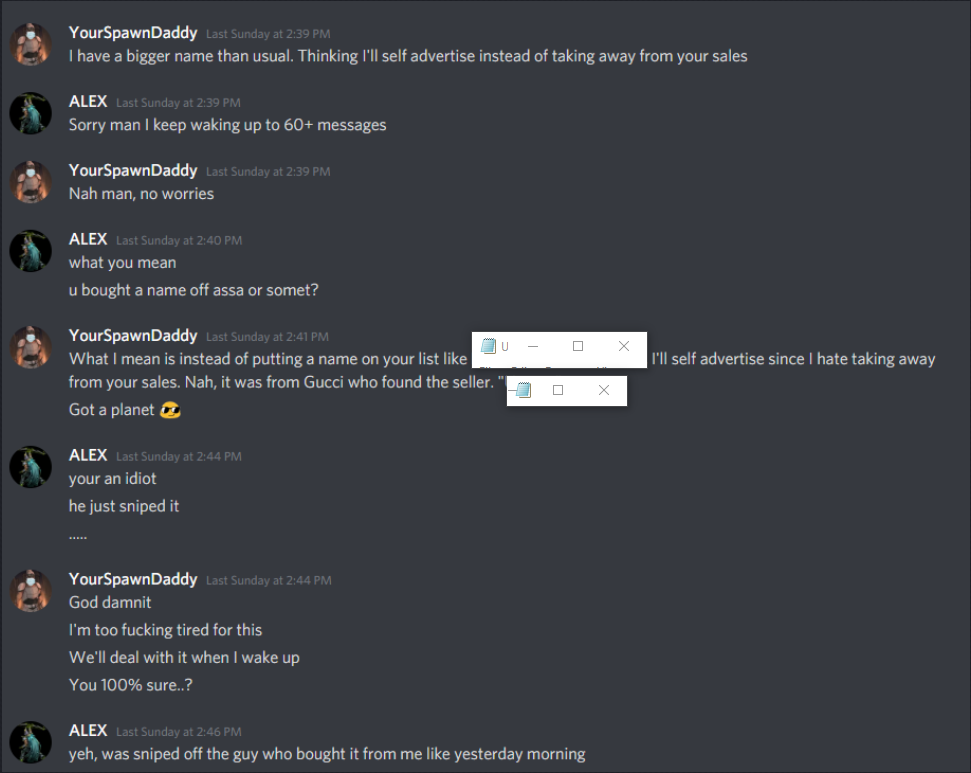Click the notepad icon in the upper small window
Image resolution: width=971 pixels, height=773 pixels.
(x=489, y=346)
